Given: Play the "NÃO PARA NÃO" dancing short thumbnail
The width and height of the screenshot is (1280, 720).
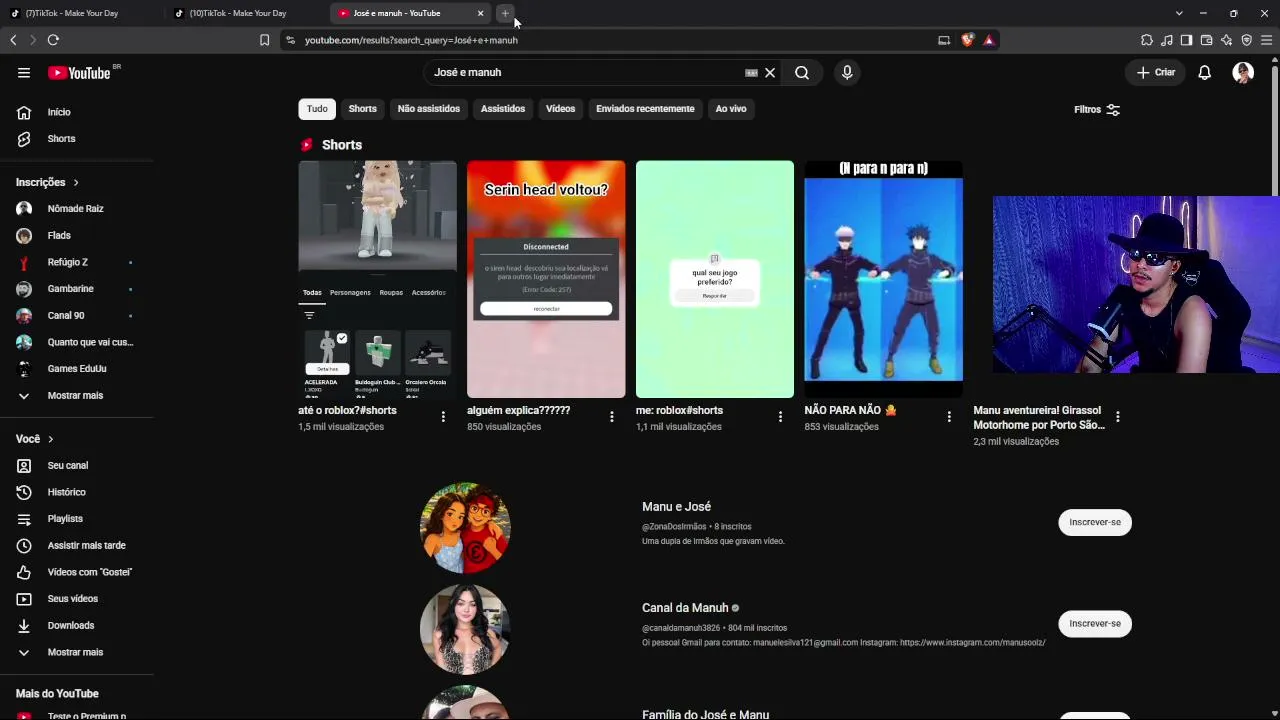Looking at the screenshot, I should pyautogui.click(x=884, y=279).
